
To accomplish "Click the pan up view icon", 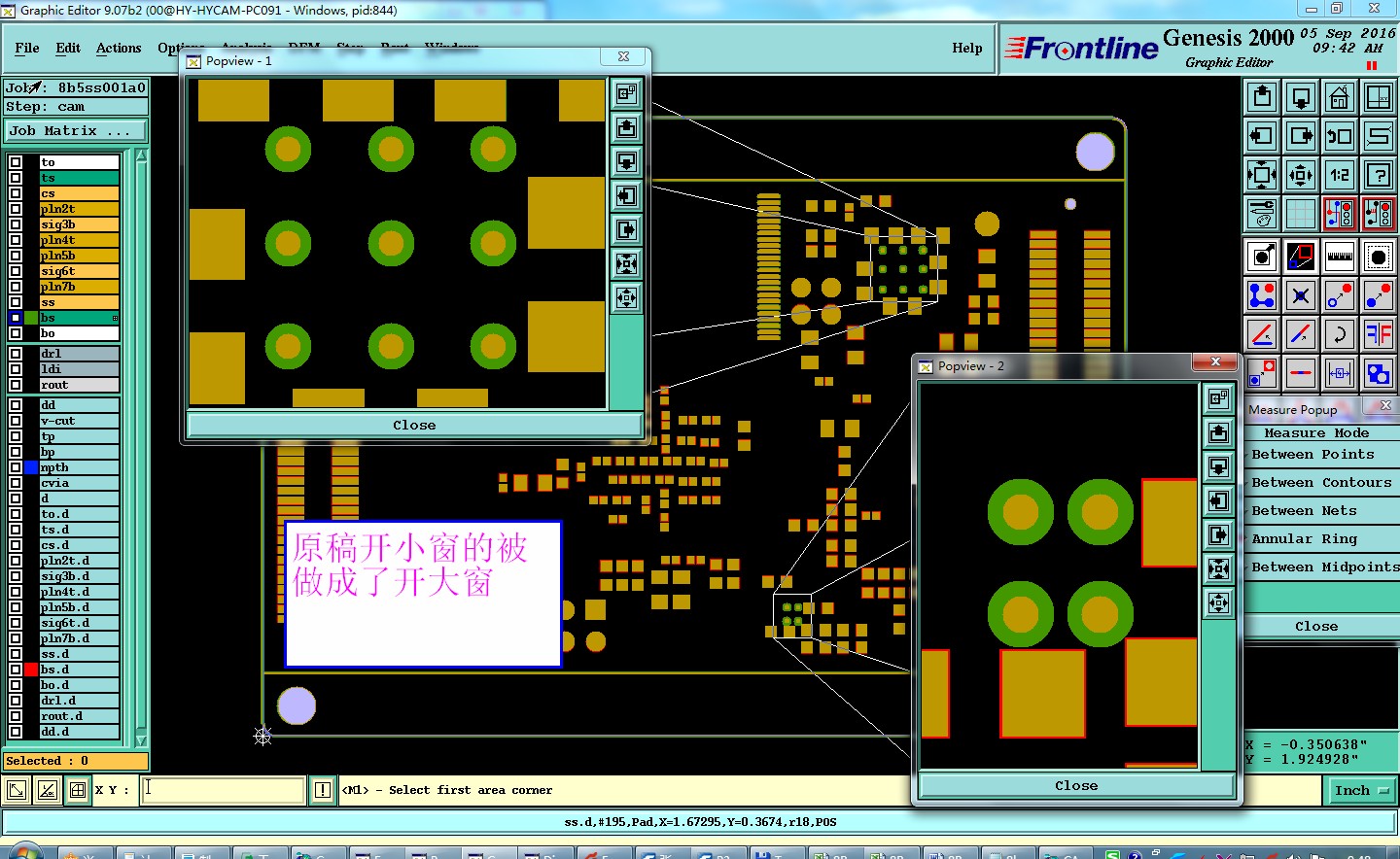I will pos(1262,97).
